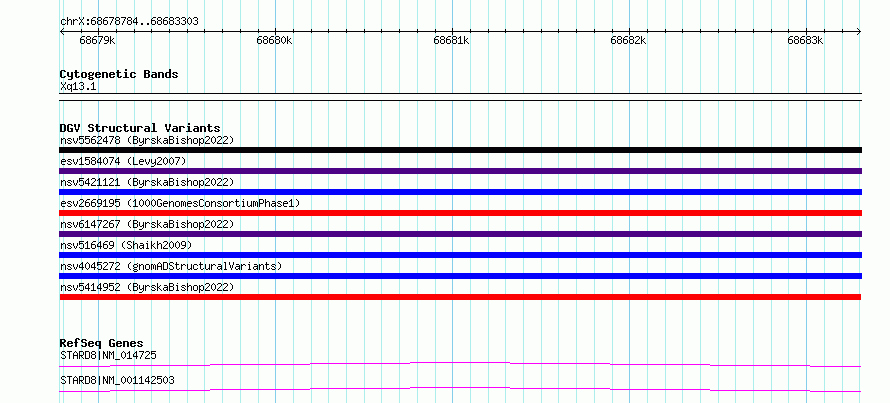
Task: Click nsv4045272 (gnomADStructuralVariants) label
Action: tap(171, 266)
